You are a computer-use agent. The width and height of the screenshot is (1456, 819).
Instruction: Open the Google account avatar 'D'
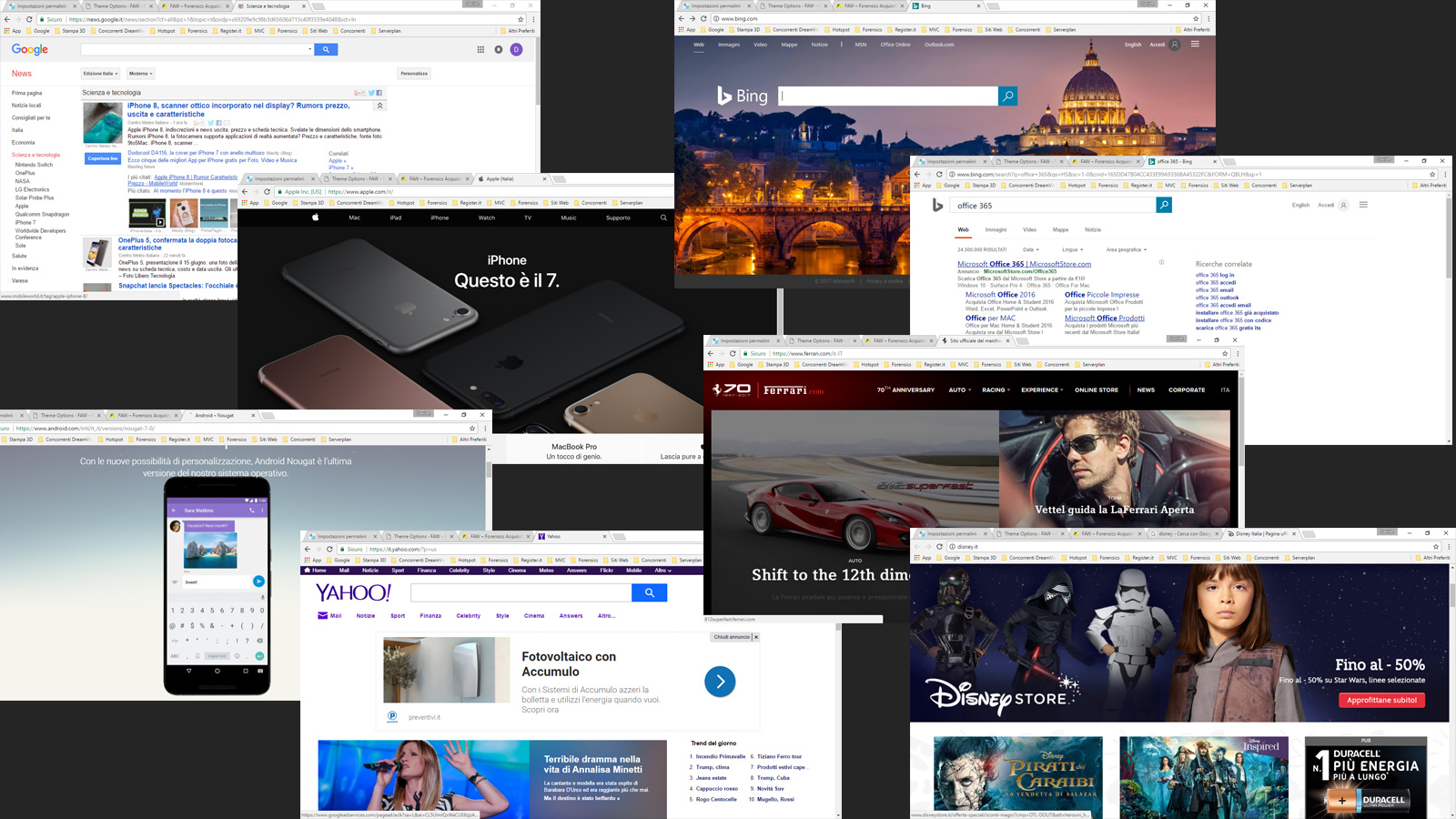coord(516,49)
